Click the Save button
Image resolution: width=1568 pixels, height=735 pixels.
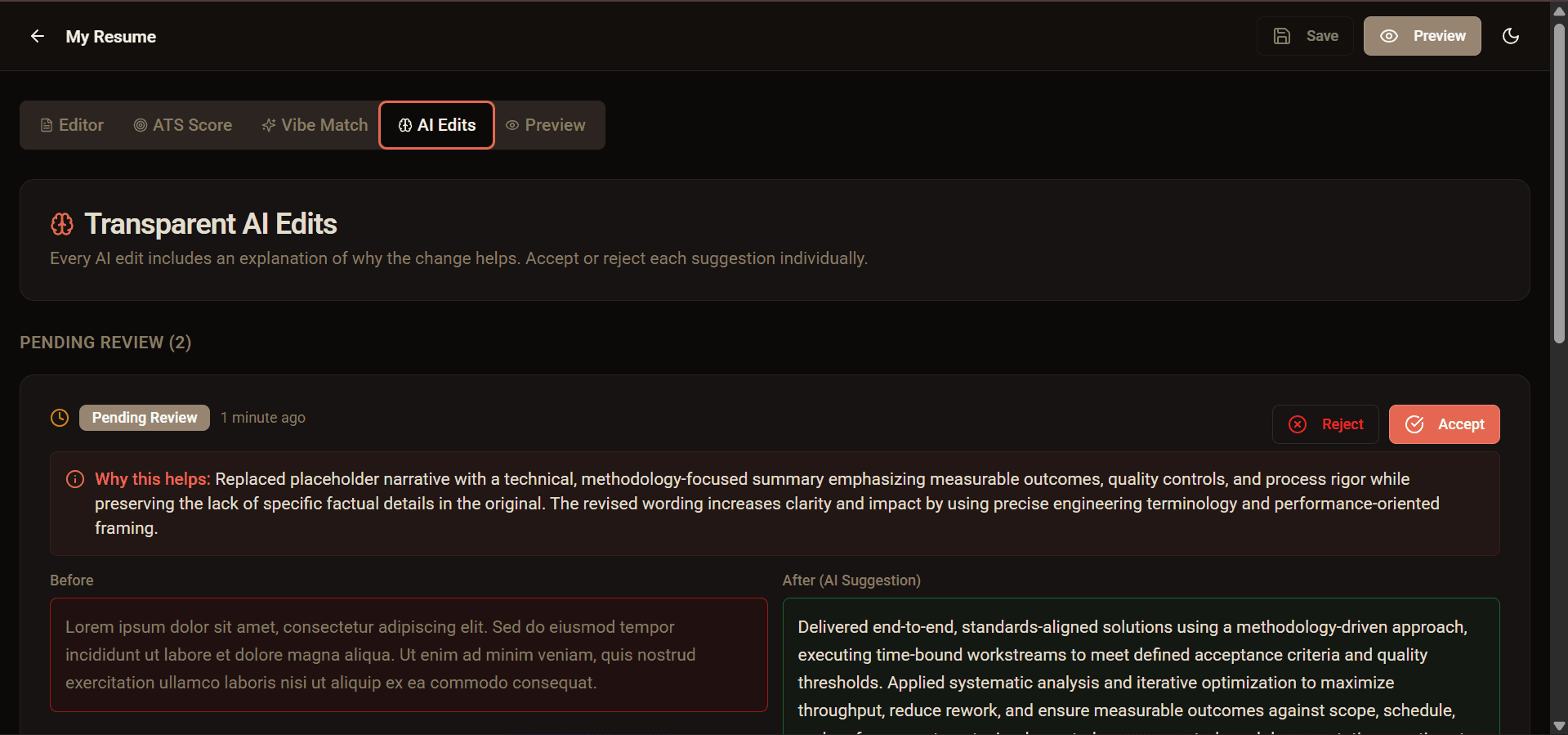1305,36
